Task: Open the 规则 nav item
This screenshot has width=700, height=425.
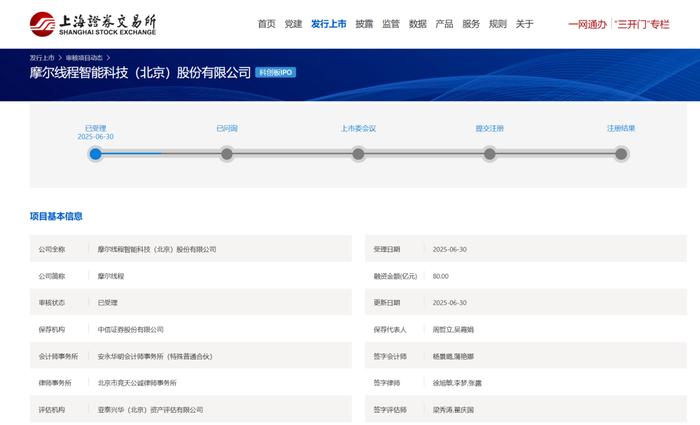Action: [x=498, y=24]
